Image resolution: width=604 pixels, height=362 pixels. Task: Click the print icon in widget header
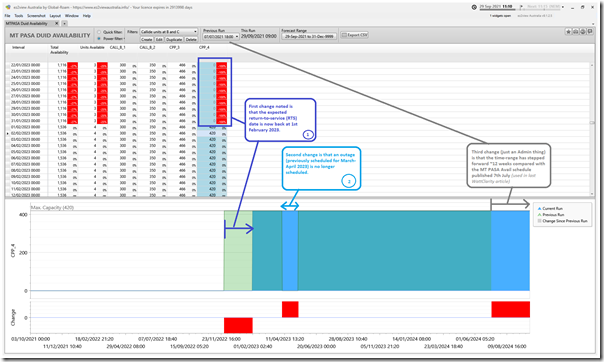(575, 32)
